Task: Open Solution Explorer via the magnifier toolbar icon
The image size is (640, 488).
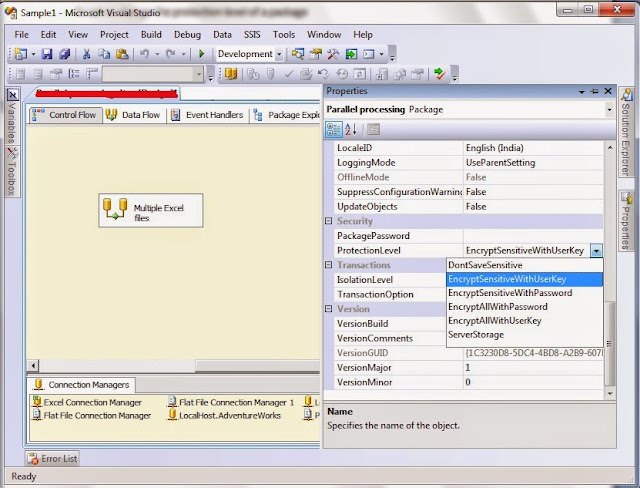Action: click(298, 54)
